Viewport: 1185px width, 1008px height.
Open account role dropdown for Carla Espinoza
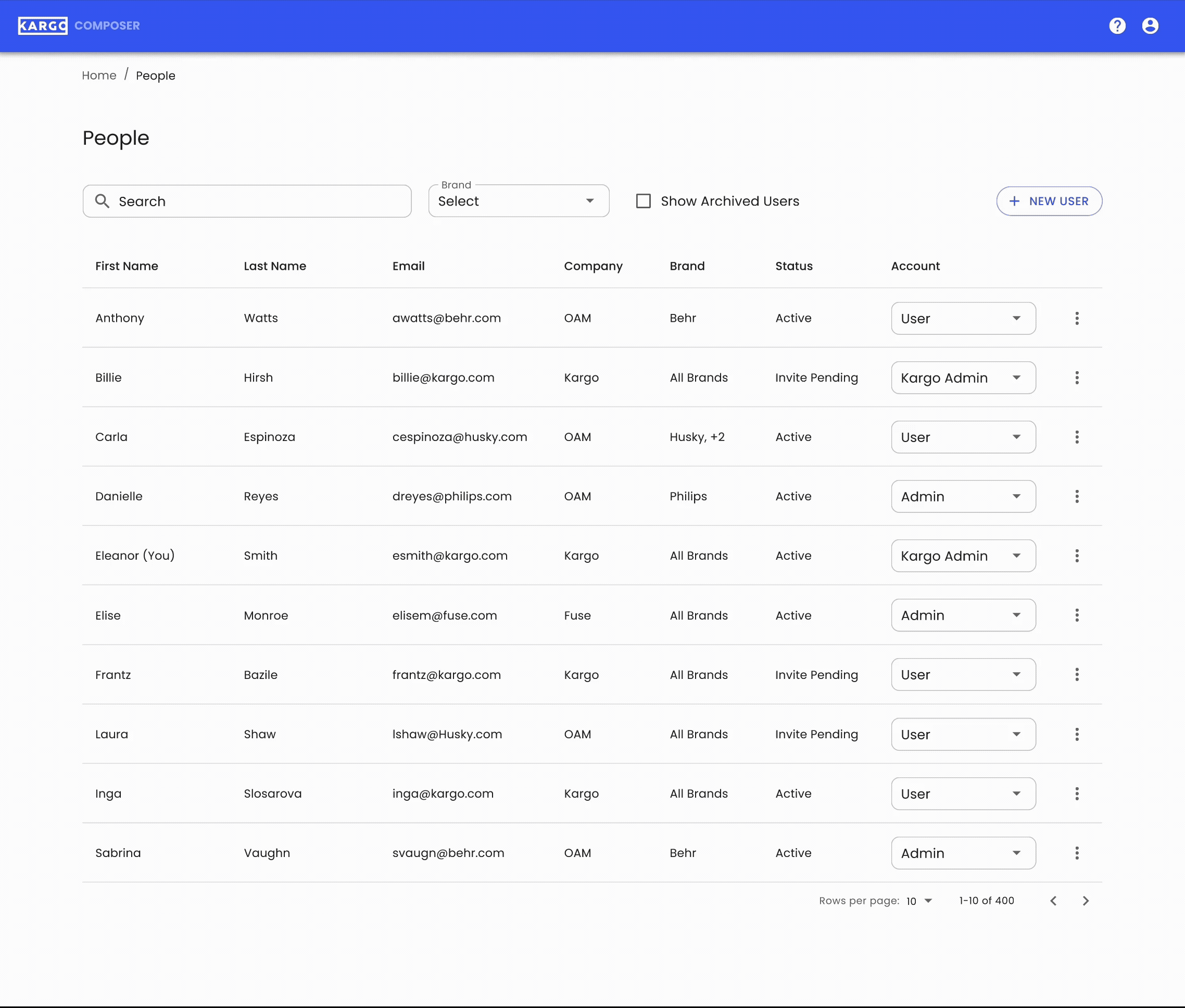coord(963,437)
